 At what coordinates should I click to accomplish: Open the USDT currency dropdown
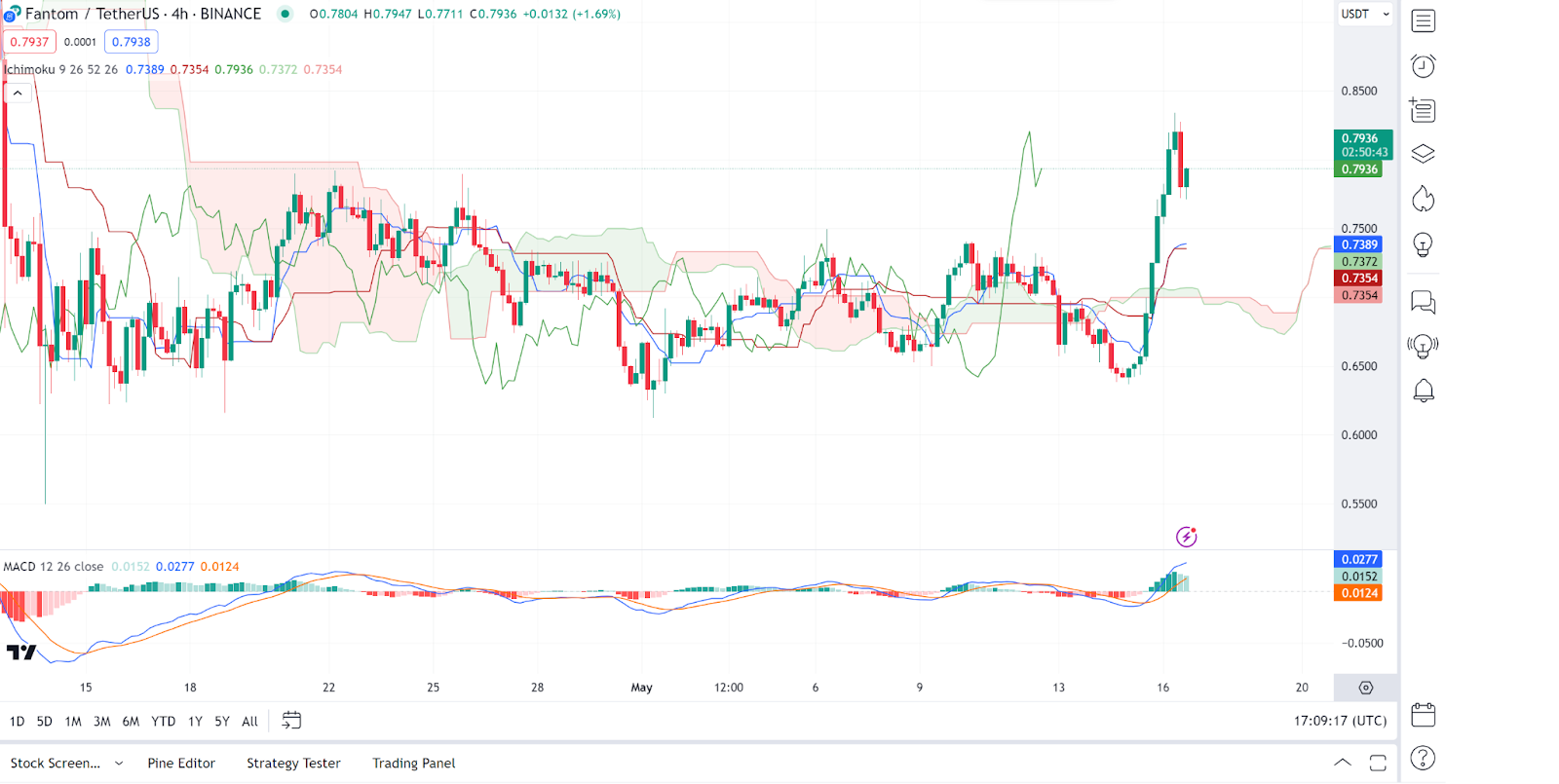(1365, 14)
